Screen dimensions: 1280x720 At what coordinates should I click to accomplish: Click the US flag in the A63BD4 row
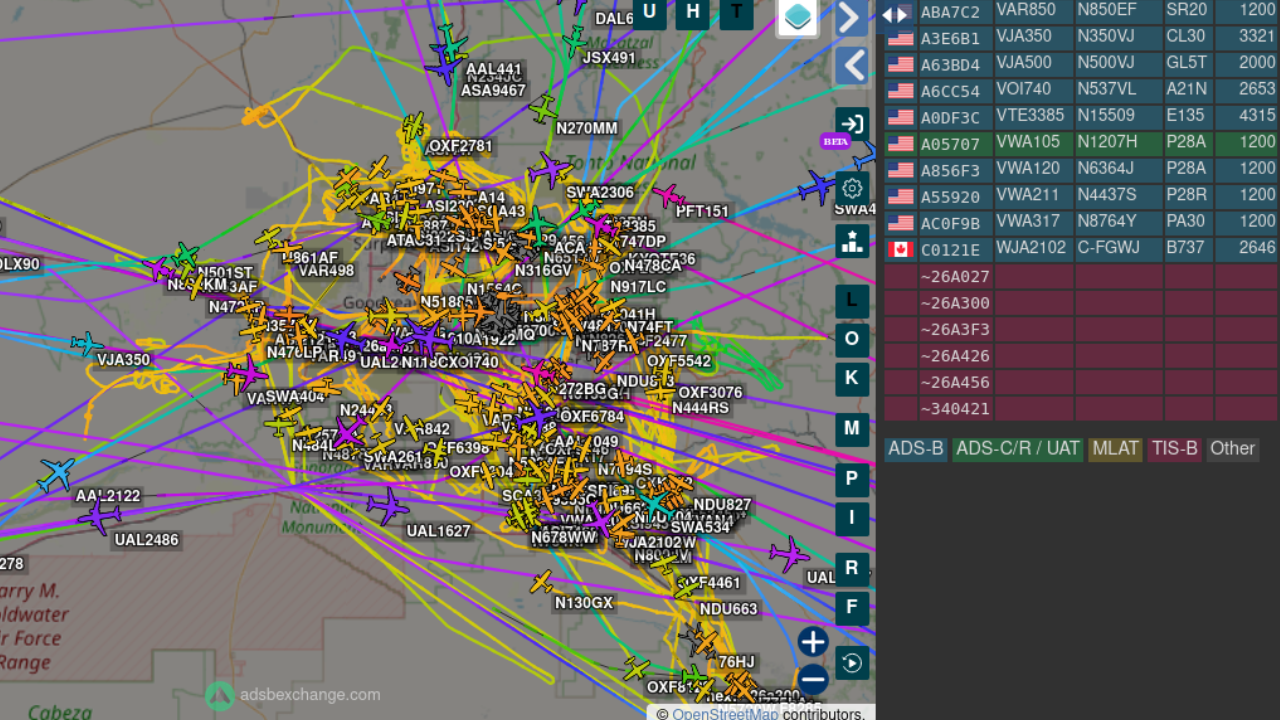click(x=901, y=65)
